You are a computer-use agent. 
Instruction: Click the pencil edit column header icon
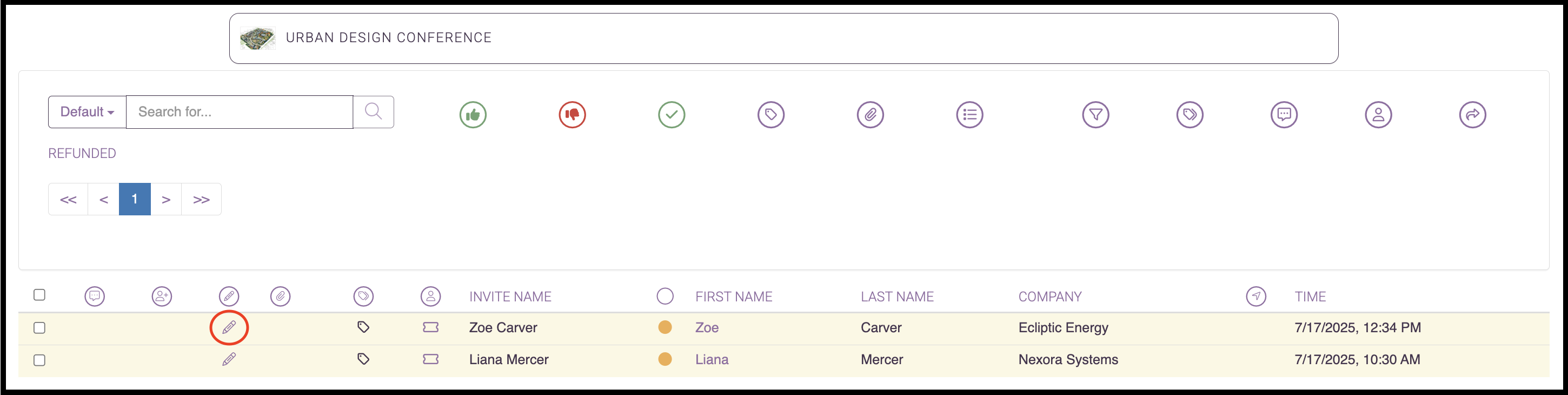229,297
